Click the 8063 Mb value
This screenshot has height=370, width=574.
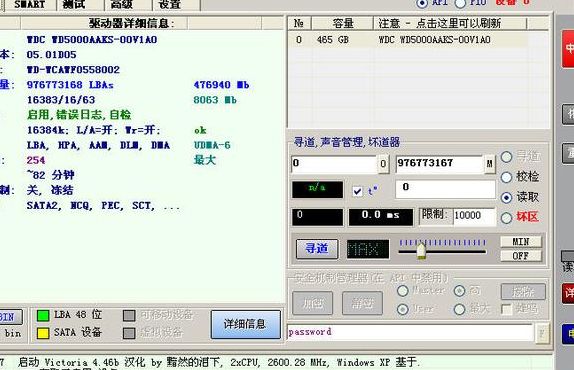pos(215,100)
